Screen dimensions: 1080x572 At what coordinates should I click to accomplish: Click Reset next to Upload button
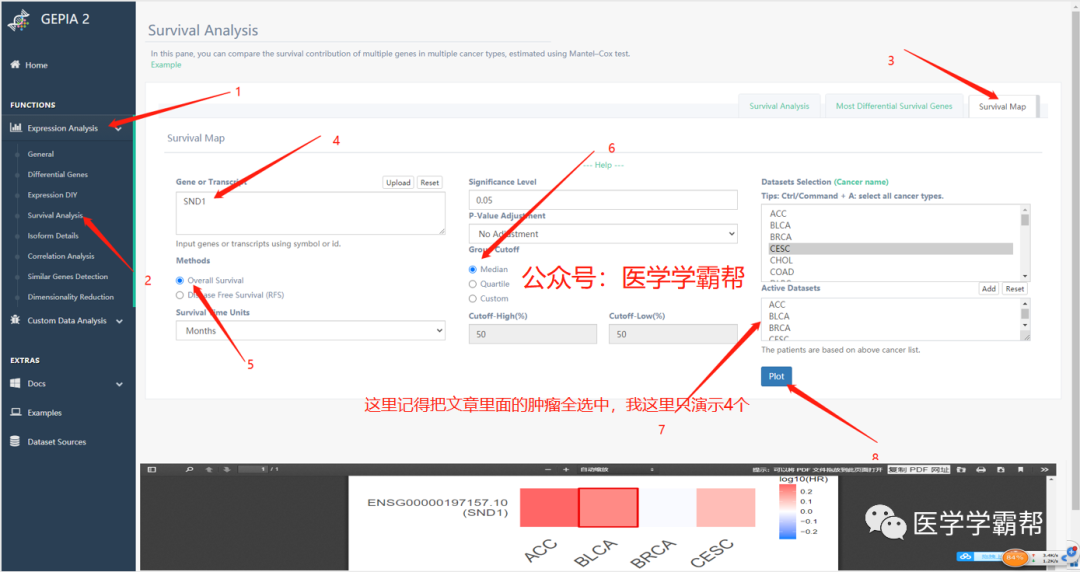coord(430,183)
